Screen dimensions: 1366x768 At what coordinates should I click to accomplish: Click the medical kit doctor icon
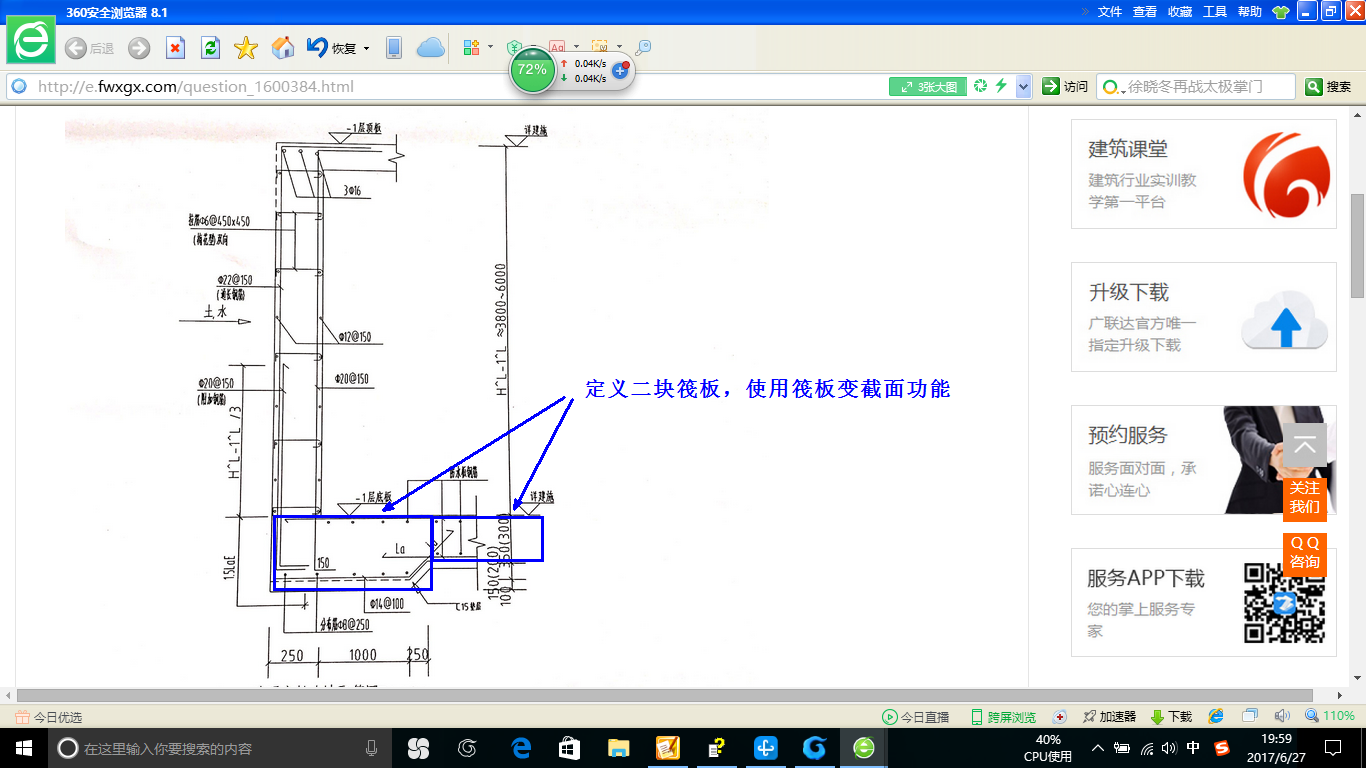point(1061,717)
